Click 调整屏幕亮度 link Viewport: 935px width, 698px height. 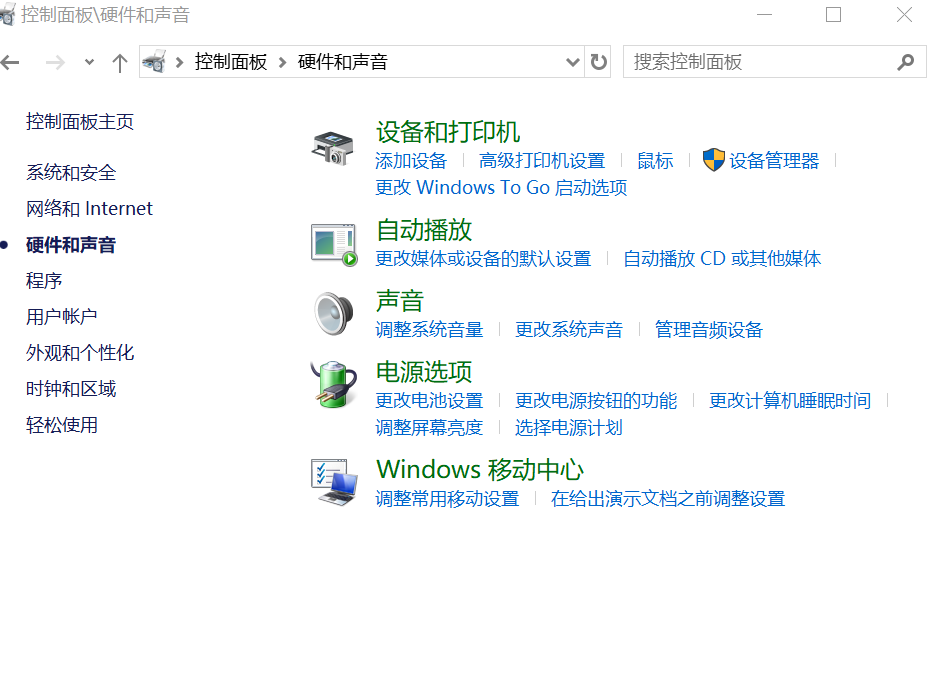[x=429, y=428]
